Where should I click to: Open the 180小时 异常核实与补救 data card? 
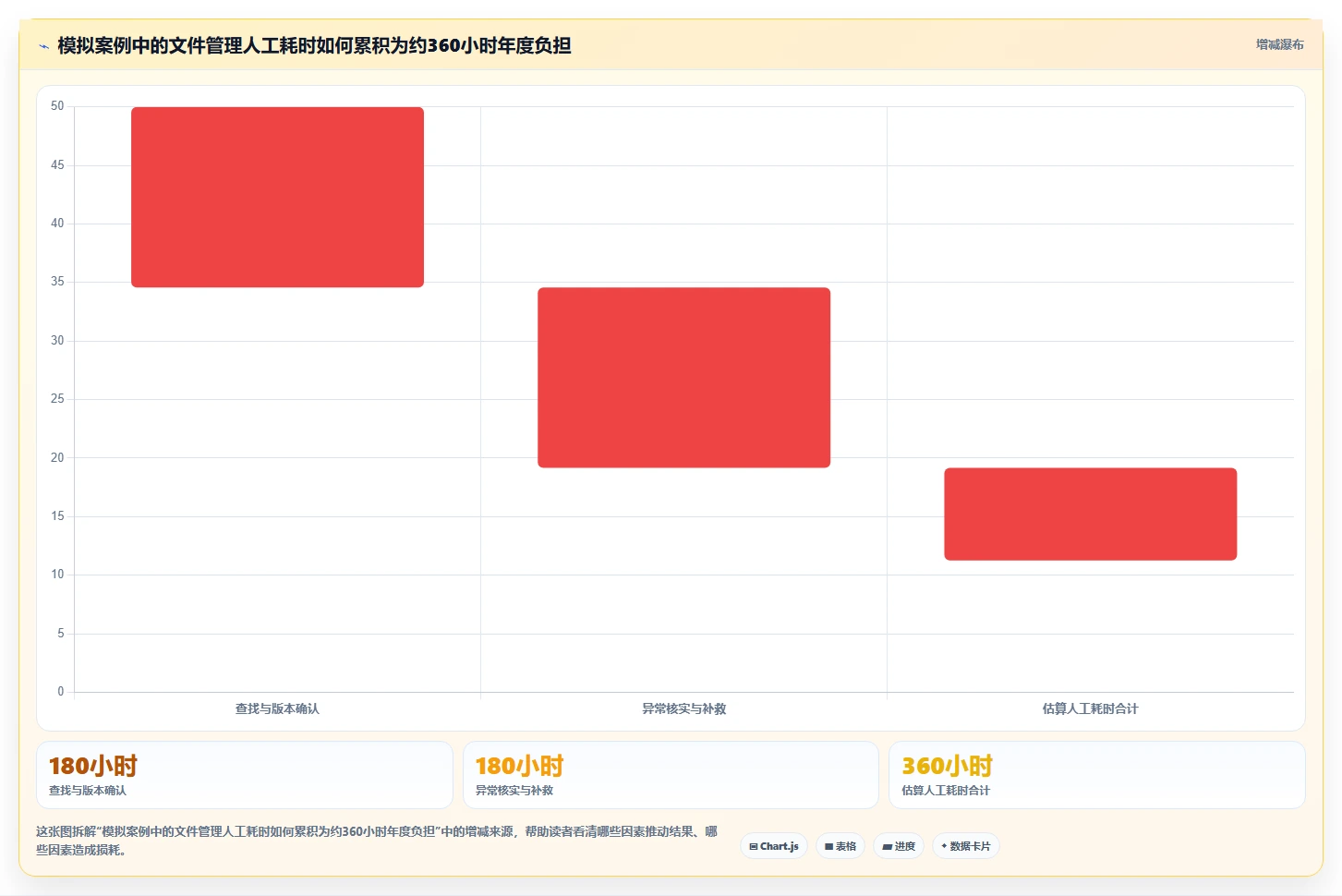[671, 775]
